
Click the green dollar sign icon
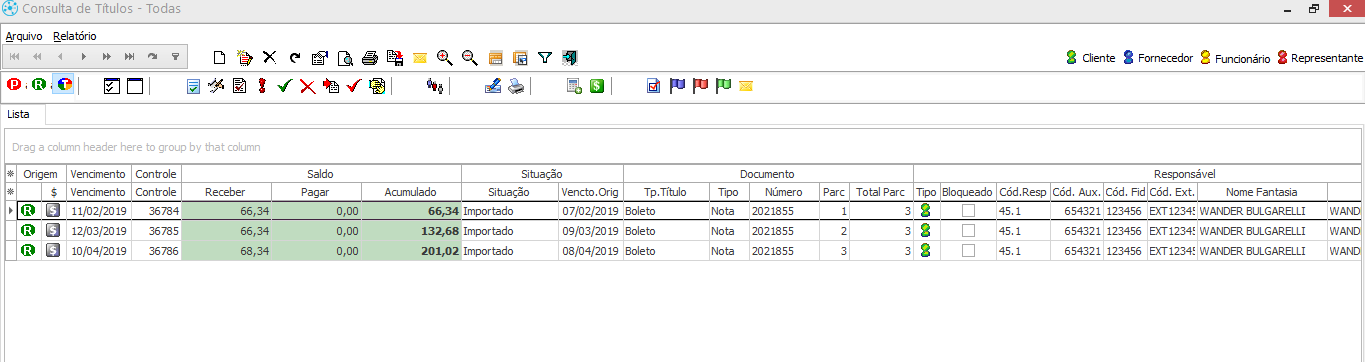click(x=596, y=86)
